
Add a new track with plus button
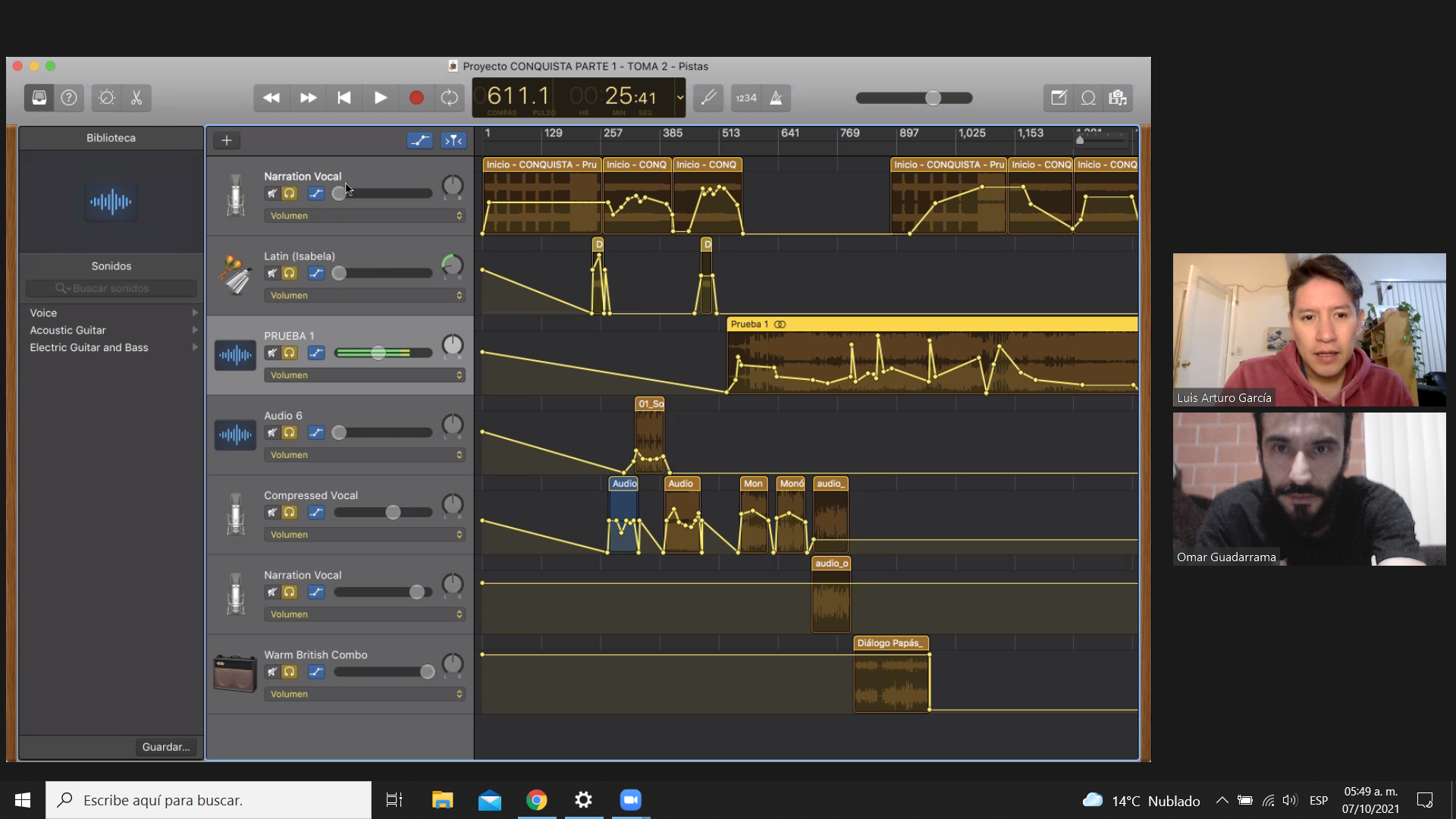[227, 140]
